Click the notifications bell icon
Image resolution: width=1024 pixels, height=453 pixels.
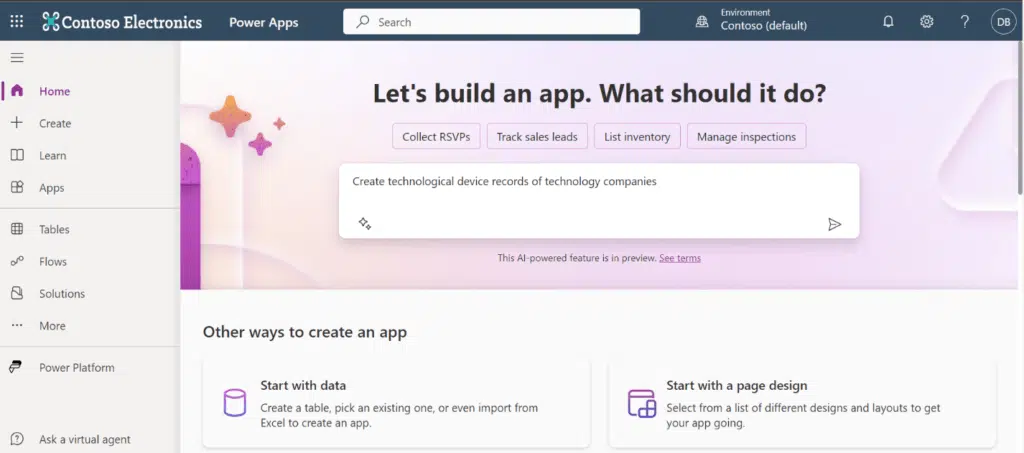[888, 22]
